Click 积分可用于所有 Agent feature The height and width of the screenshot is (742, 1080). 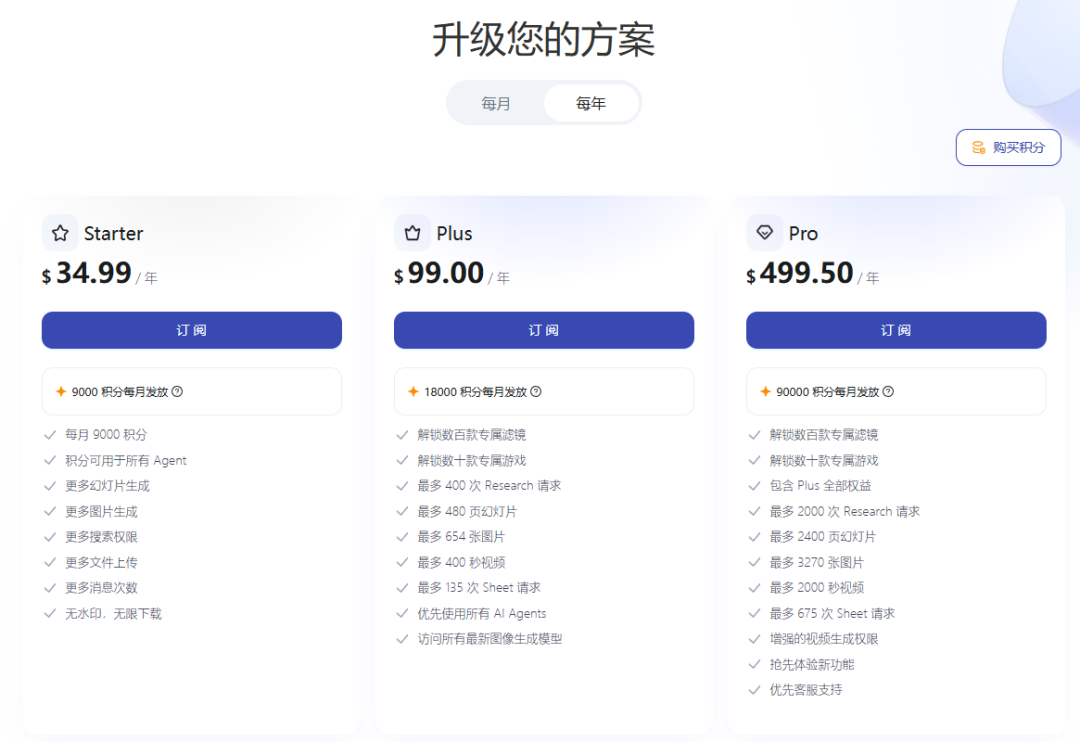coord(126,460)
